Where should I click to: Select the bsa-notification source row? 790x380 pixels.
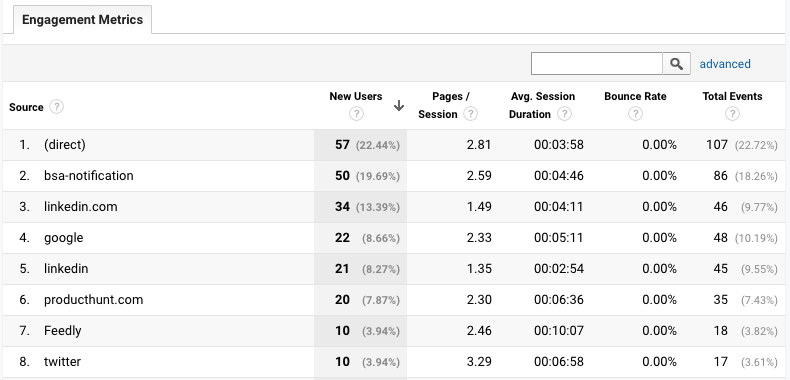(x=394, y=176)
